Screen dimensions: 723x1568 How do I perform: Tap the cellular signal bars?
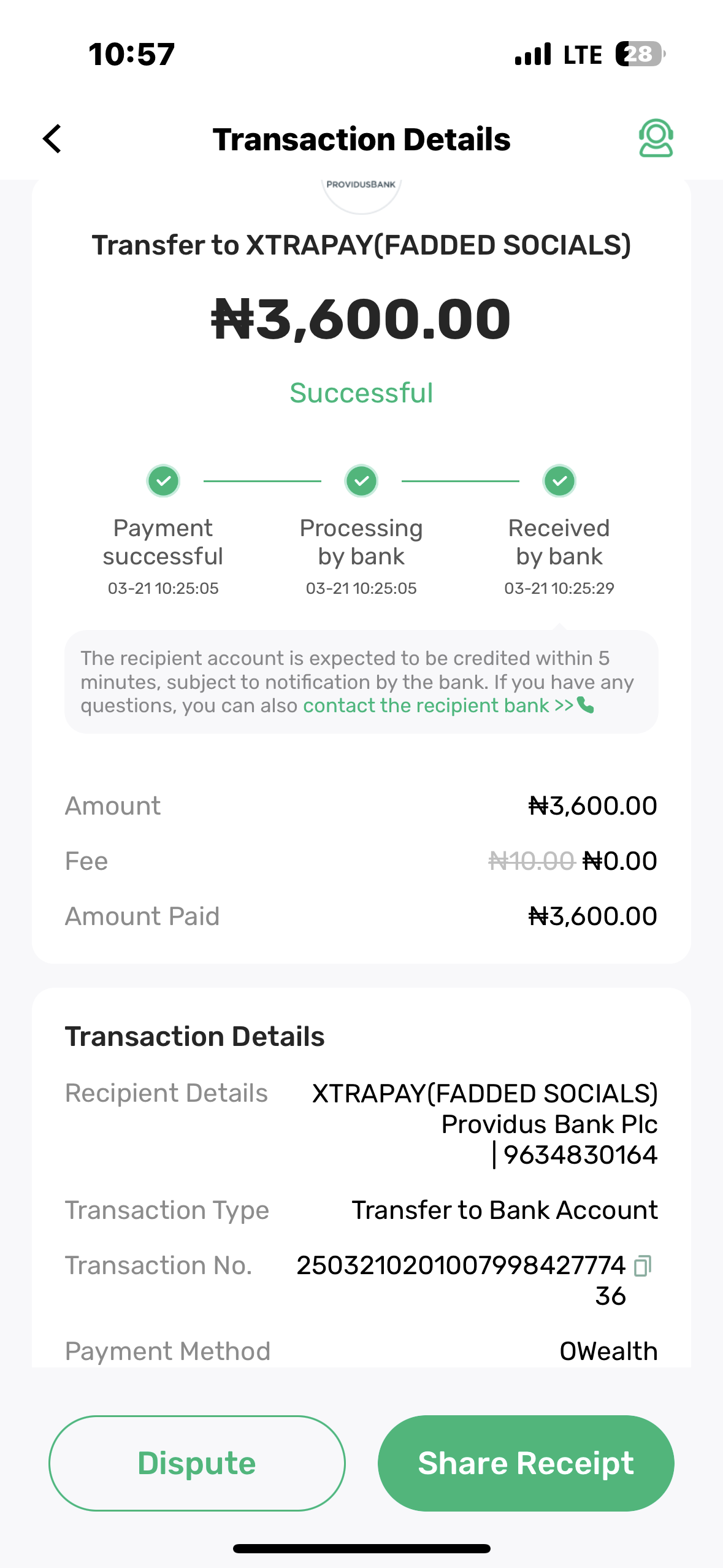tap(533, 54)
